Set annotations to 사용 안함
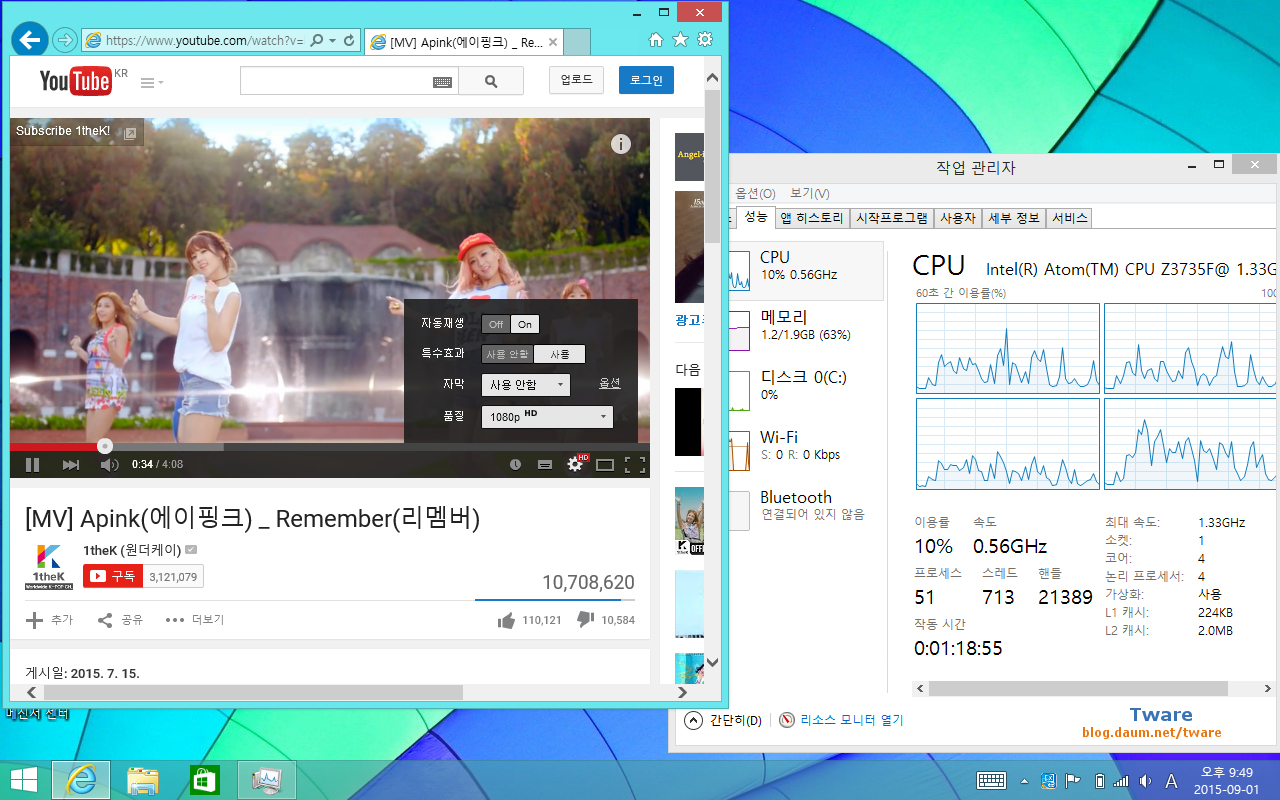This screenshot has height=800, width=1280. [x=508, y=354]
